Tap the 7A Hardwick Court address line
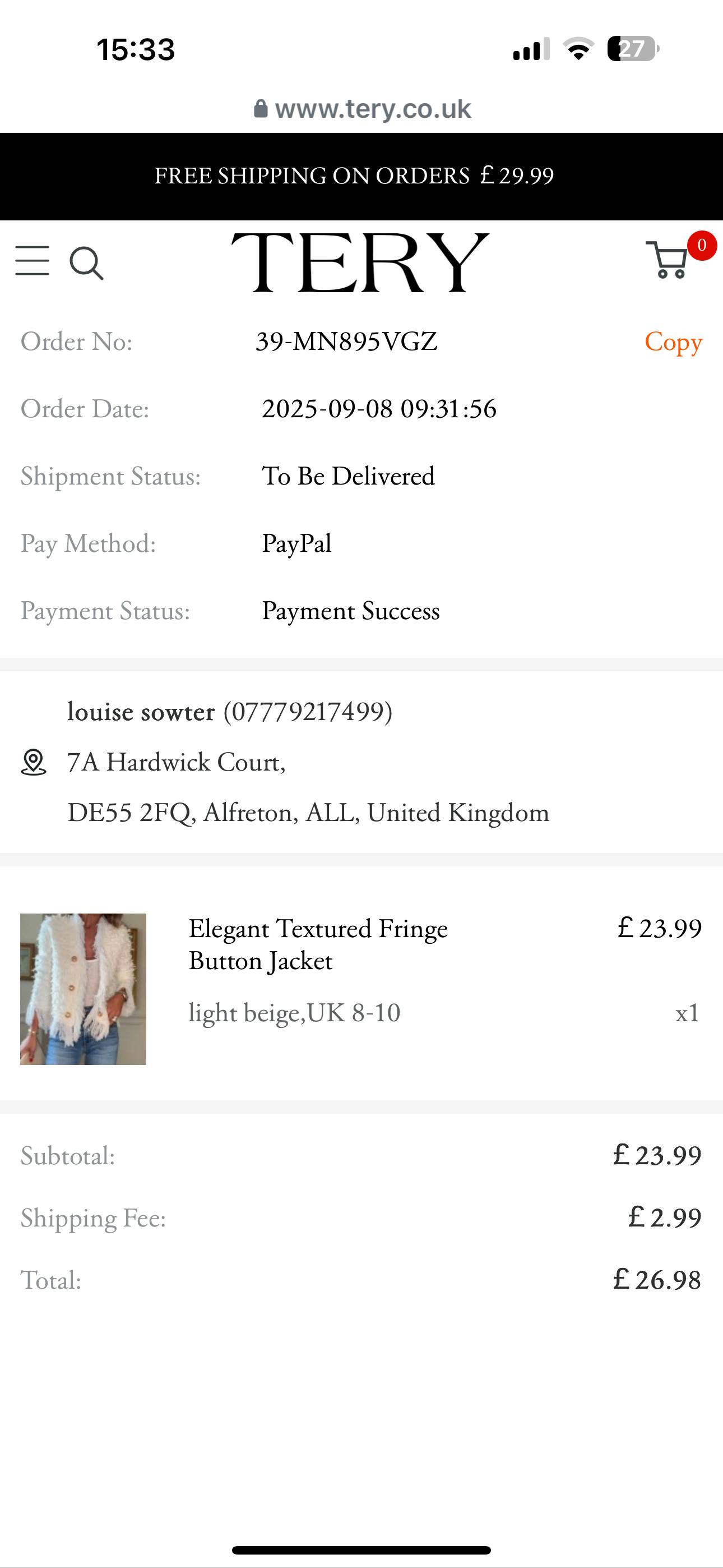 pyautogui.click(x=177, y=762)
